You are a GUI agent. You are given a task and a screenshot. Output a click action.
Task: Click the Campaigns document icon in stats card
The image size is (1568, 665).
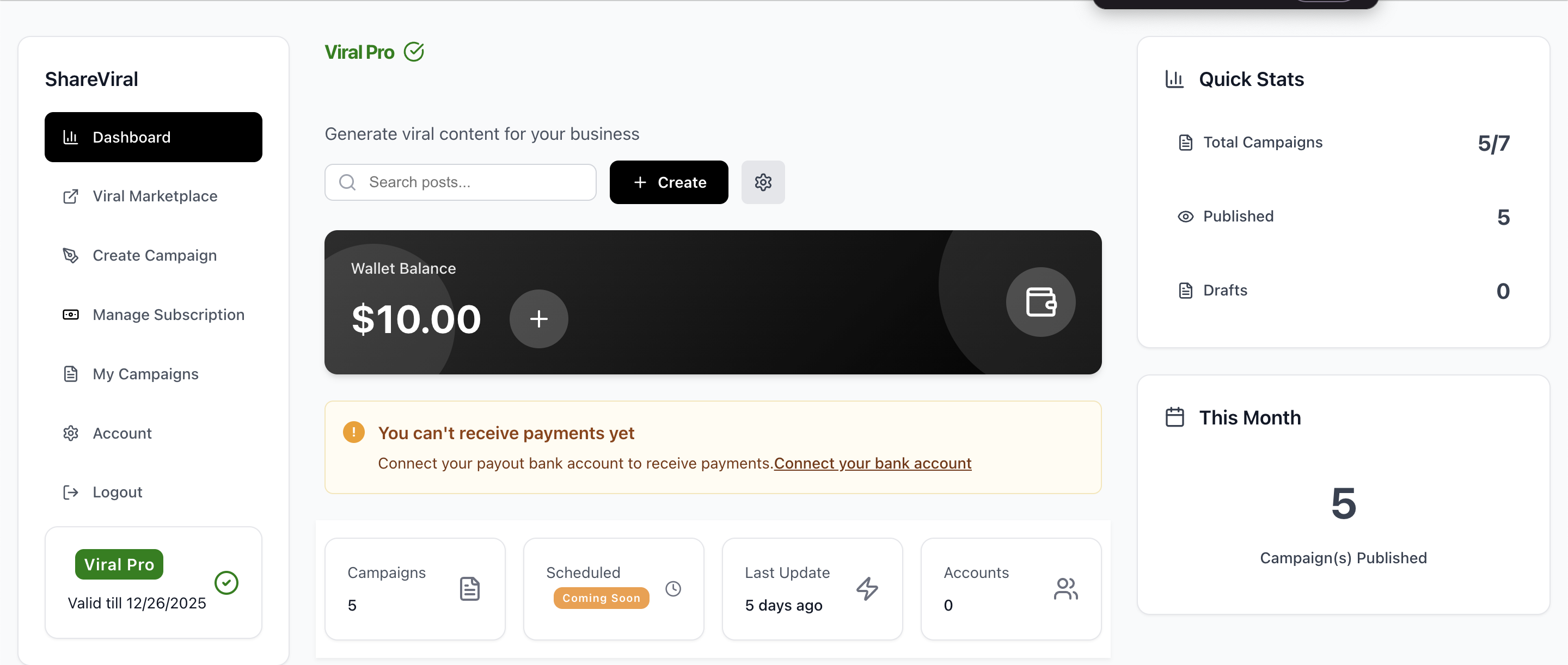coord(469,588)
